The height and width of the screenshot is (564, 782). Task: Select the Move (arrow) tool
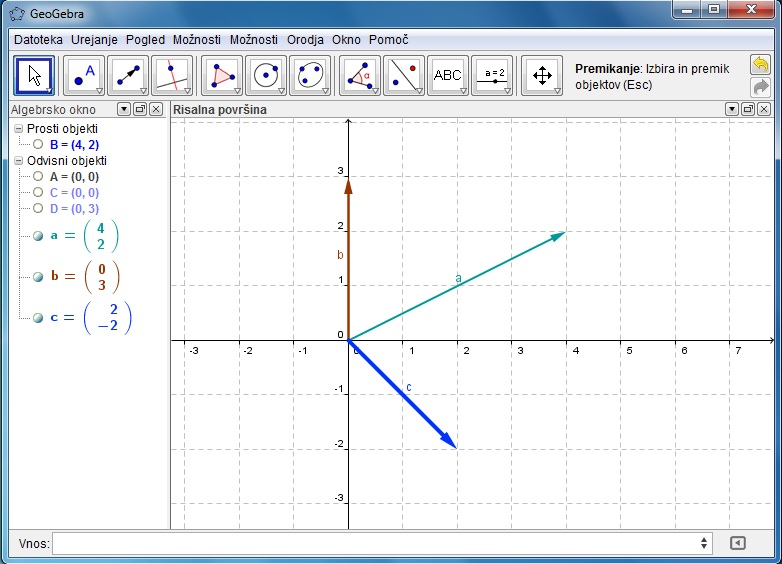click(34, 75)
